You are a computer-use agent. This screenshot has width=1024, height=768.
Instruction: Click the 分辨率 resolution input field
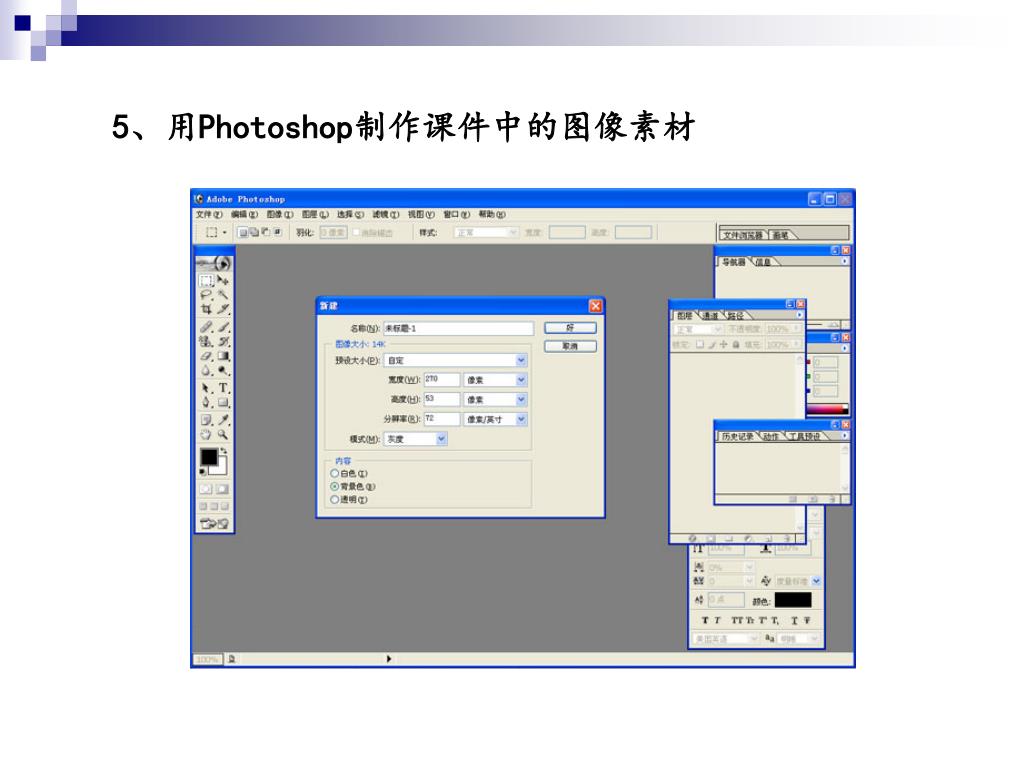click(x=442, y=419)
